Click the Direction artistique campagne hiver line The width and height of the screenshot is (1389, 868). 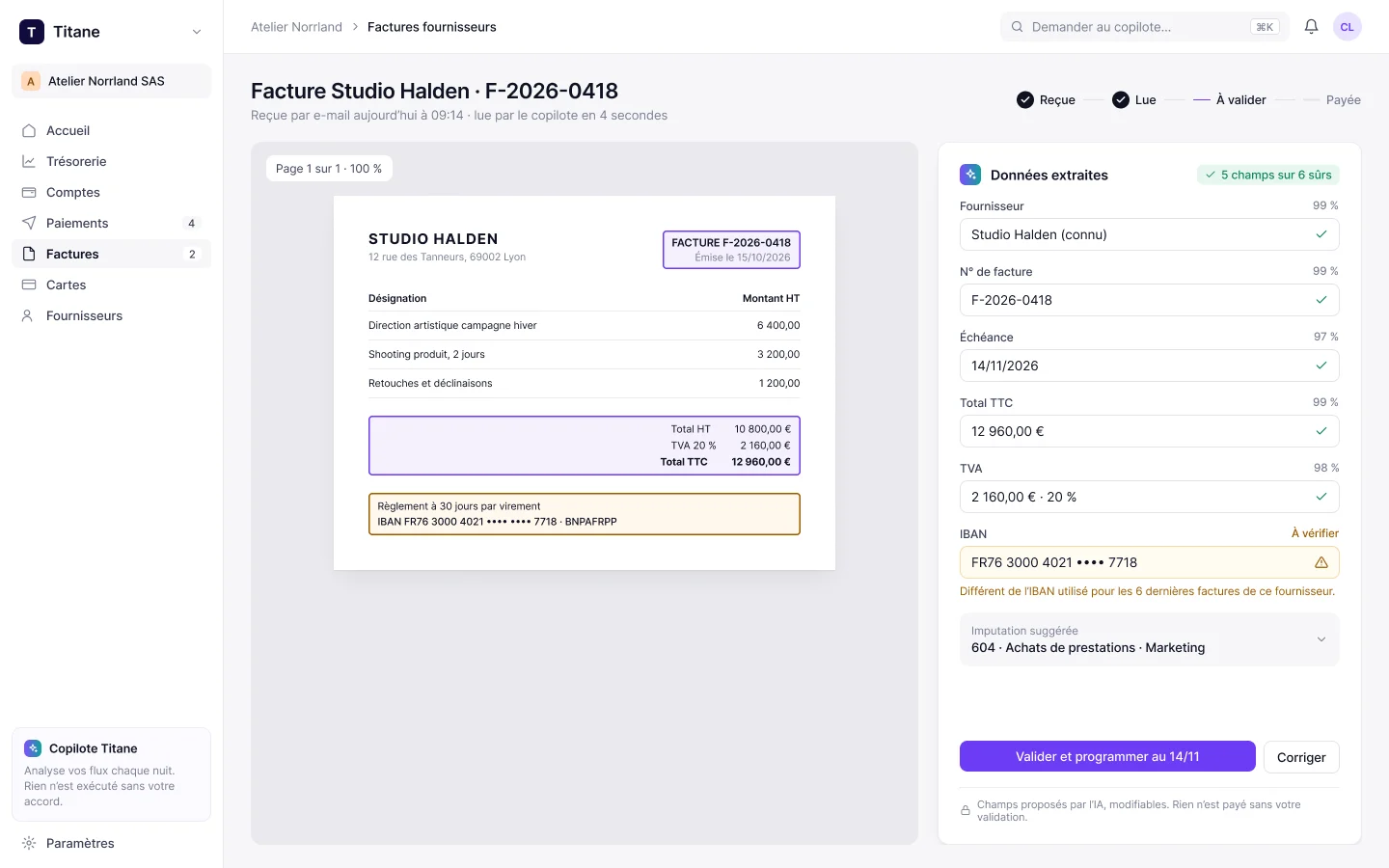[x=584, y=325]
